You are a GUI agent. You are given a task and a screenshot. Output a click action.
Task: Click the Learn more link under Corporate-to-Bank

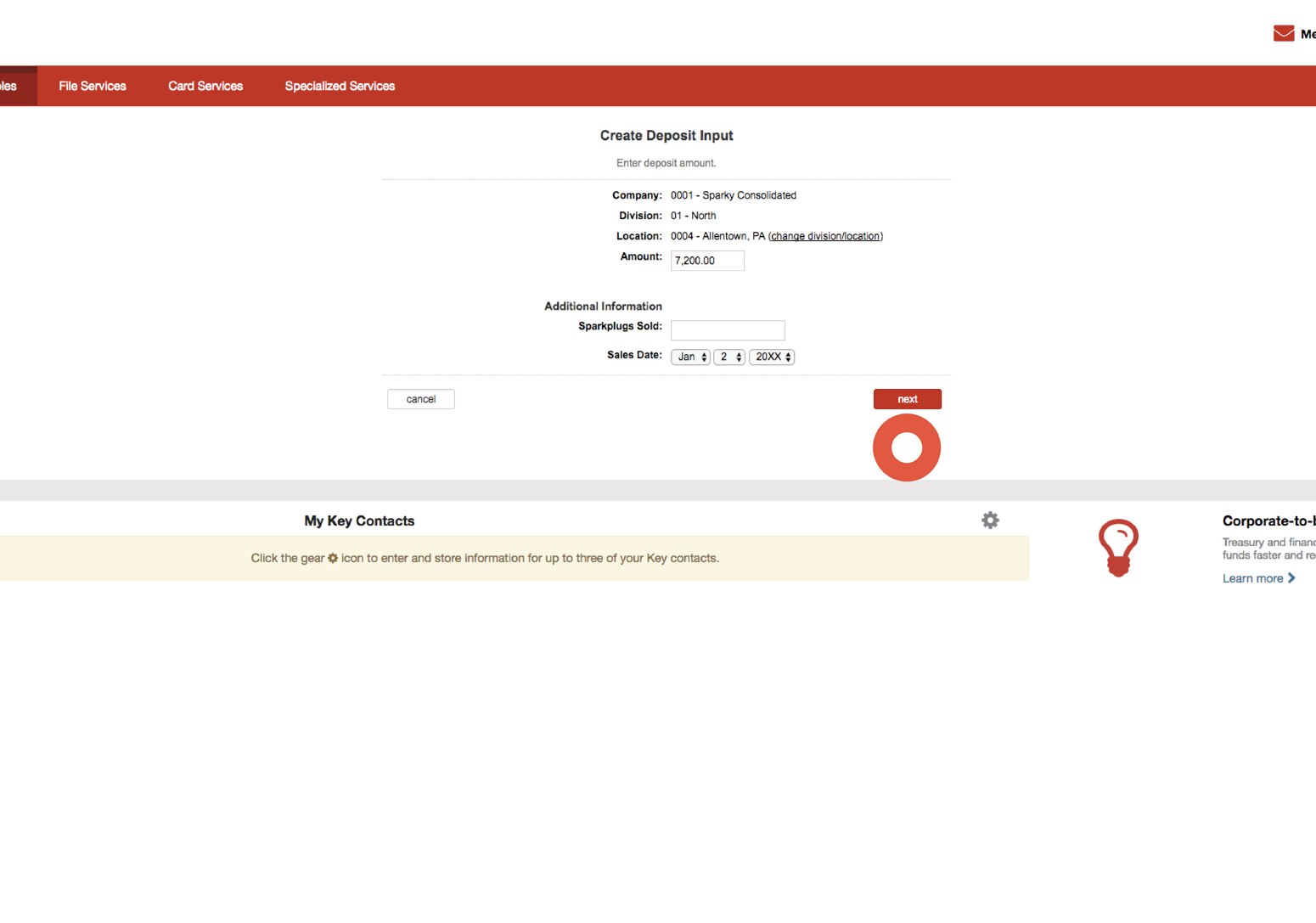click(x=1254, y=577)
